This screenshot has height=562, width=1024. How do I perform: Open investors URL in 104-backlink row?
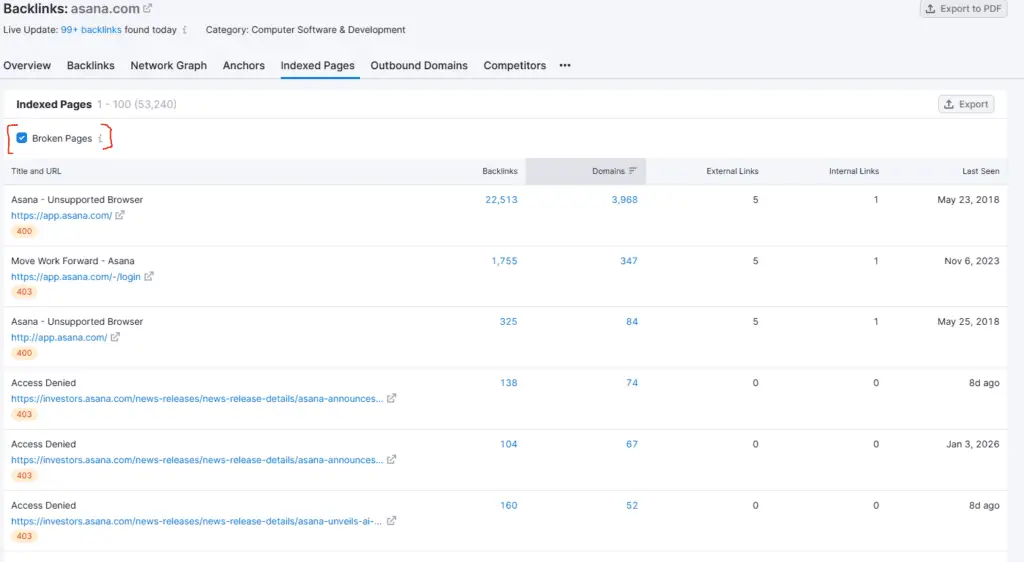(x=197, y=460)
